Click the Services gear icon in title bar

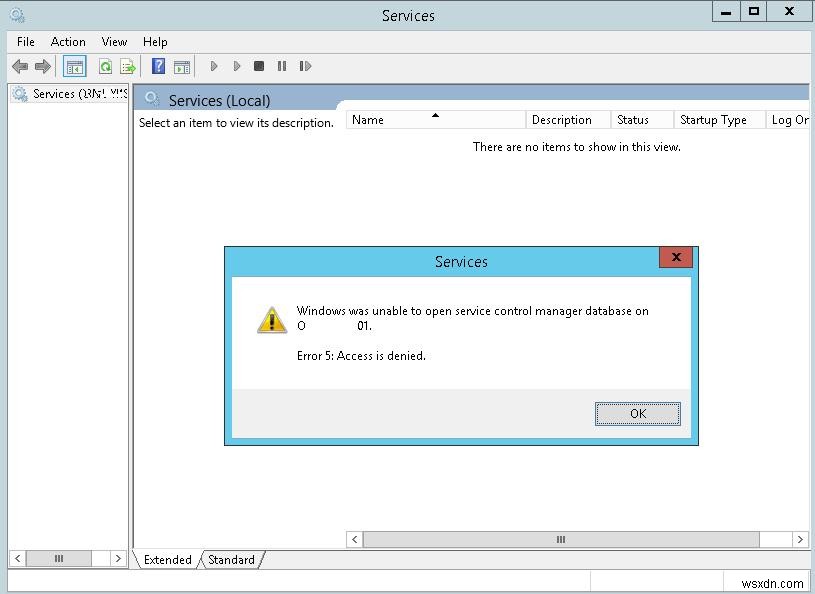18,16
